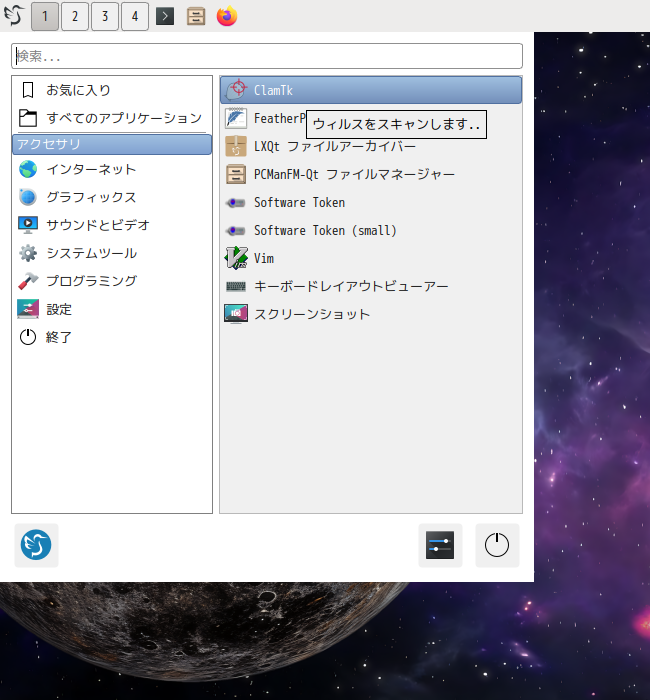
Task: Switch to workspace 2
Action: (75, 17)
